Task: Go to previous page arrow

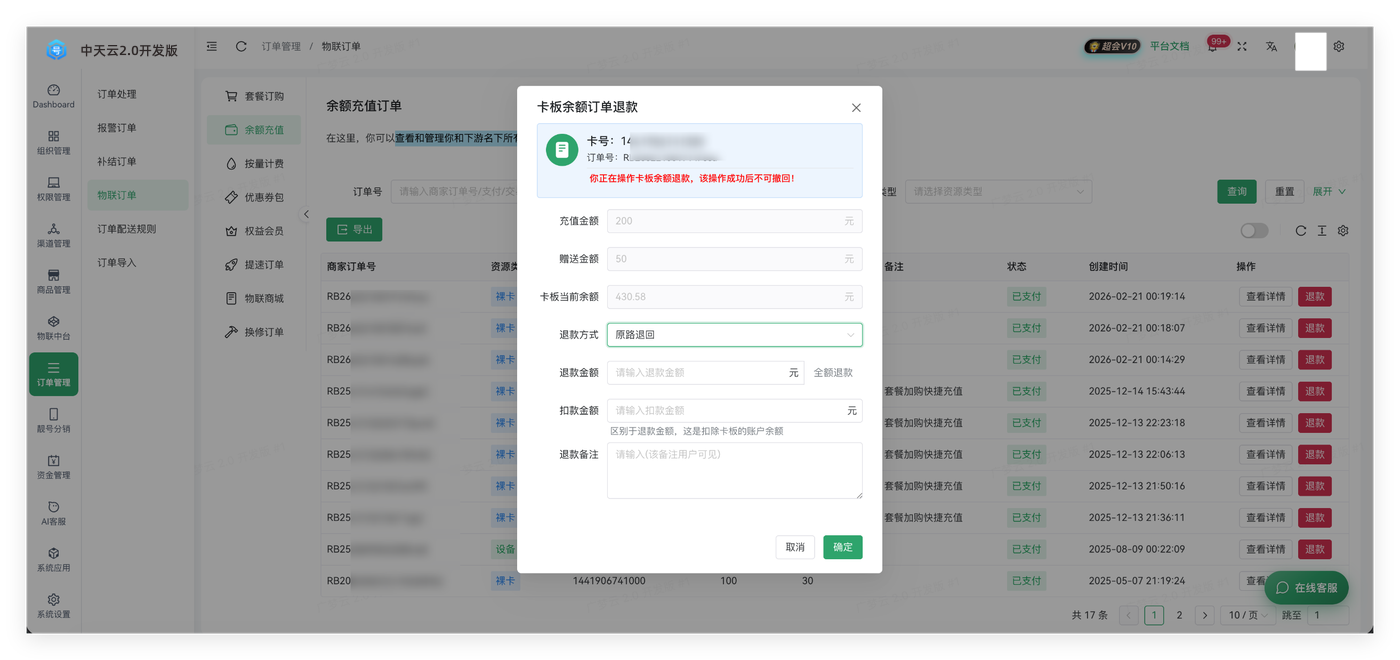Action: tap(1129, 615)
